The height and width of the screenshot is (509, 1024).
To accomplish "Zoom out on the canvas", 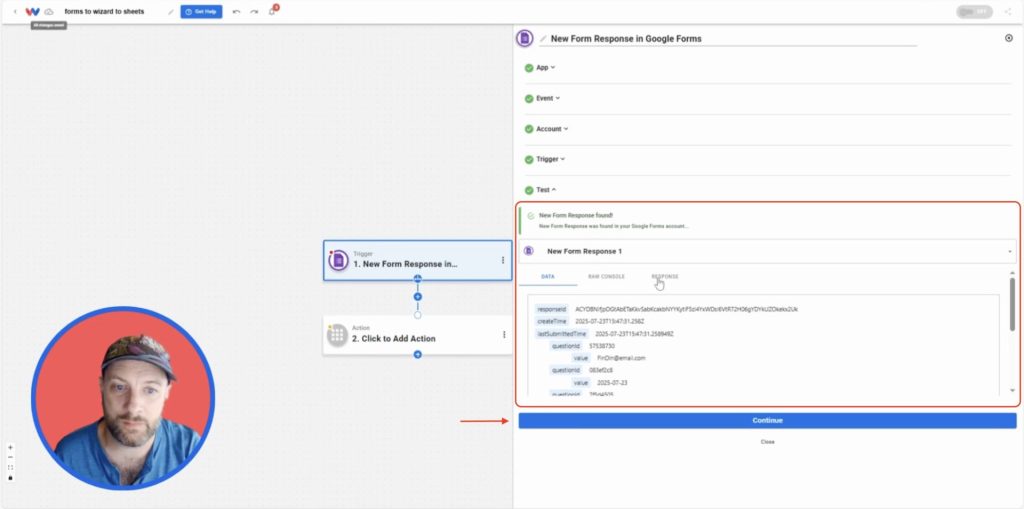I will 10,457.
